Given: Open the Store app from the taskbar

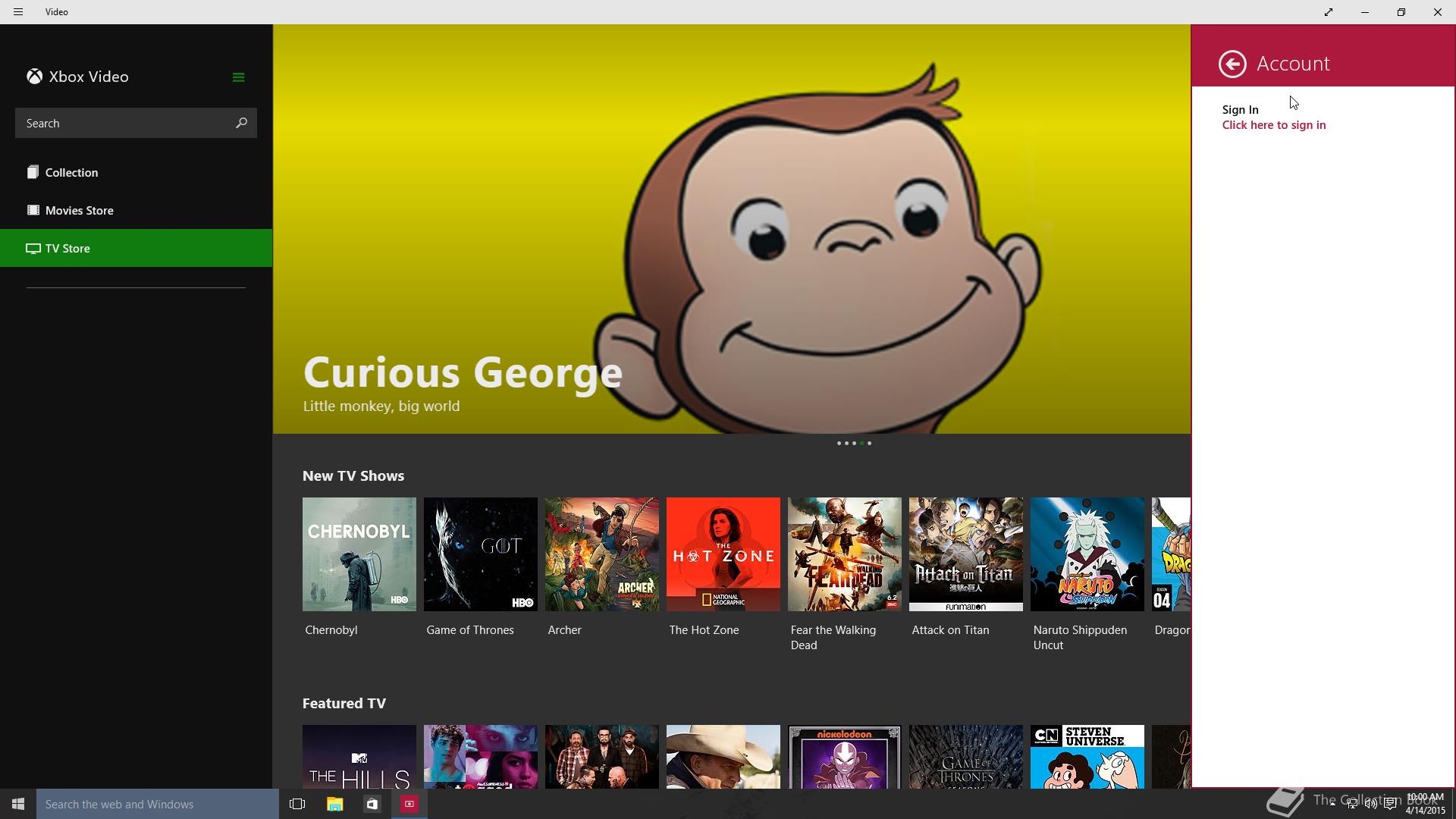Looking at the screenshot, I should [x=372, y=804].
